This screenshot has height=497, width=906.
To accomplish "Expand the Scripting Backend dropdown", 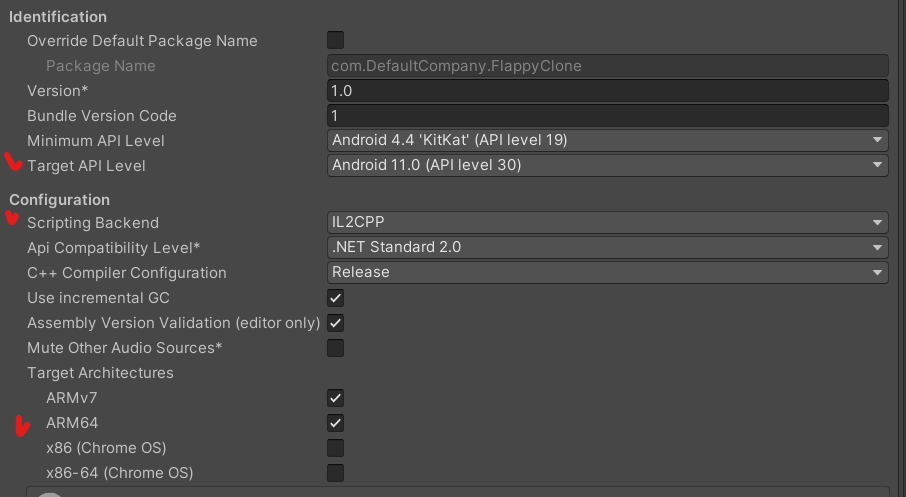I will (608, 223).
